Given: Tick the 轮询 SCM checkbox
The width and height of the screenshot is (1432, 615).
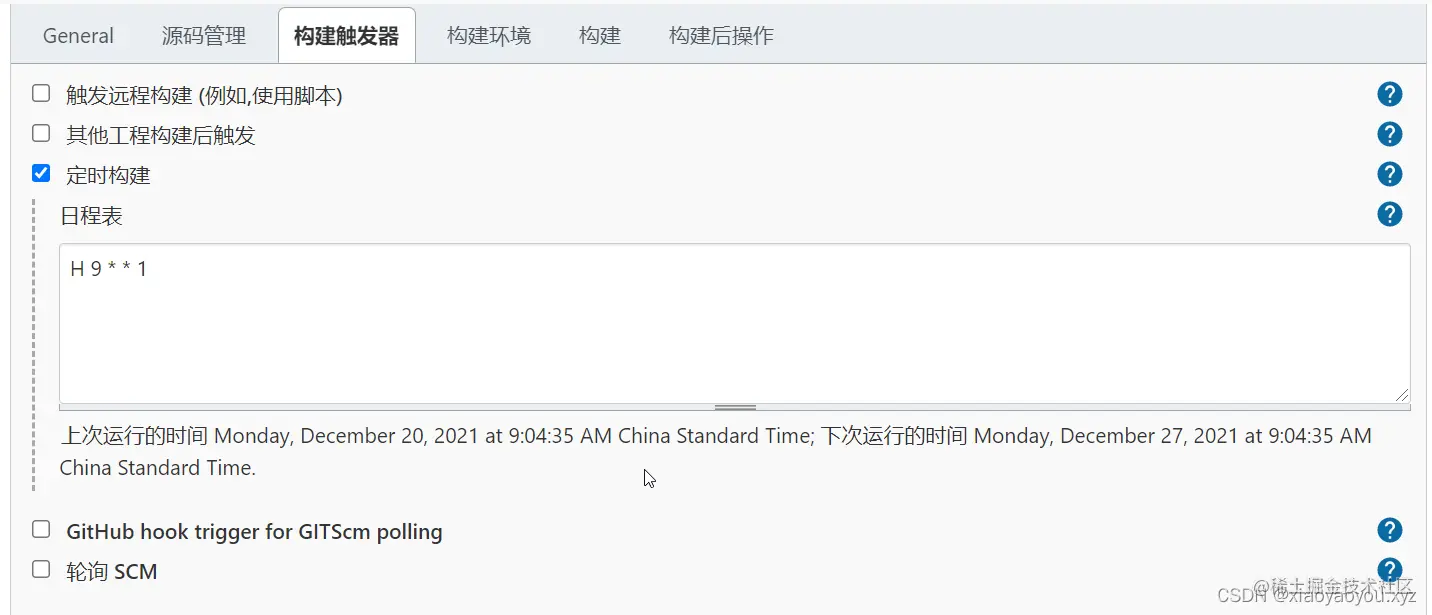Looking at the screenshot, I should (41, 569).
